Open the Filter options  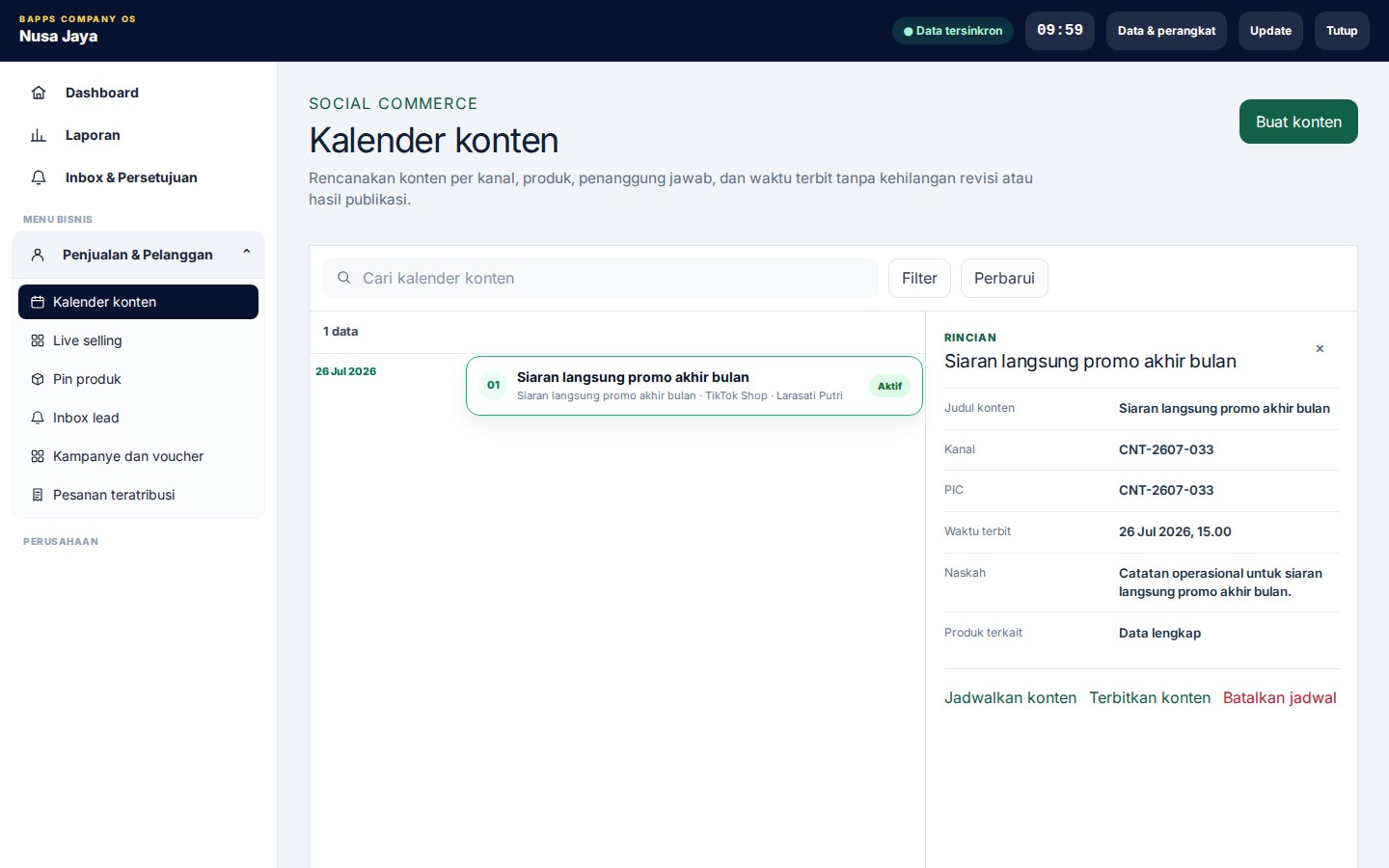(x=919, y=278)
